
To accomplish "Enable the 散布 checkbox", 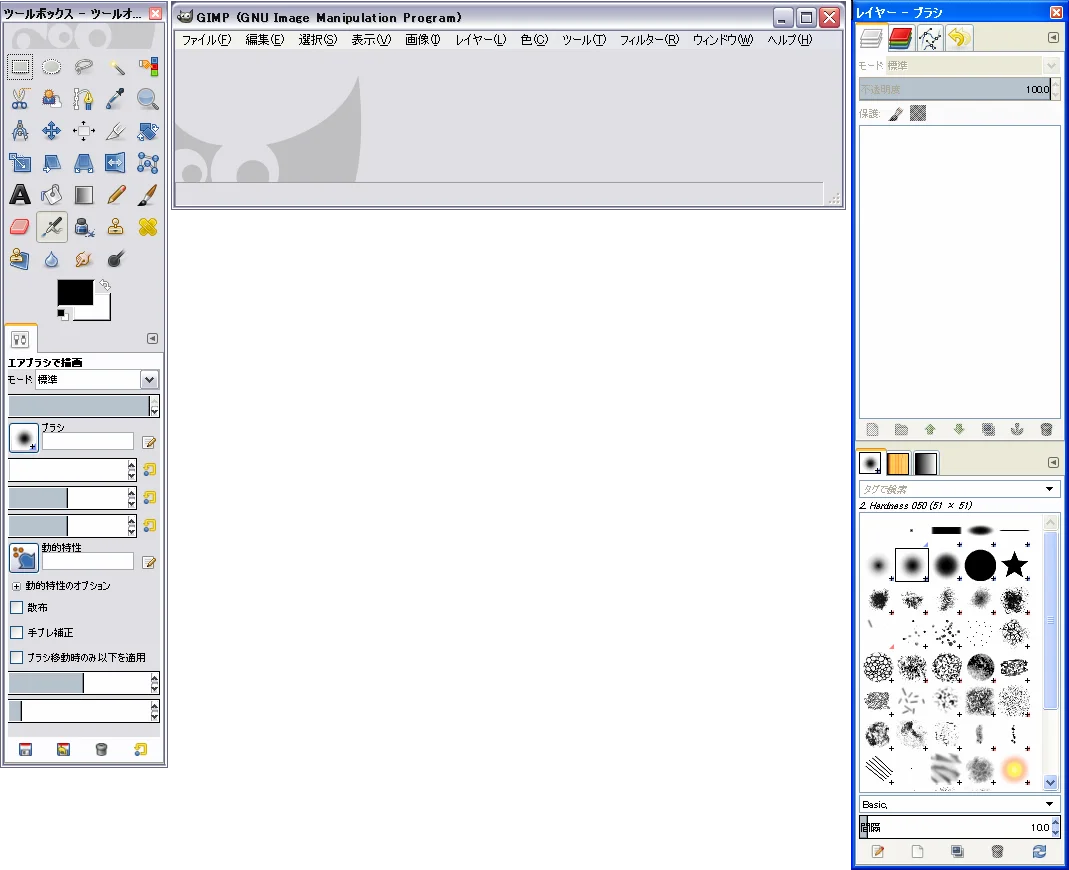I will [17, 608].
